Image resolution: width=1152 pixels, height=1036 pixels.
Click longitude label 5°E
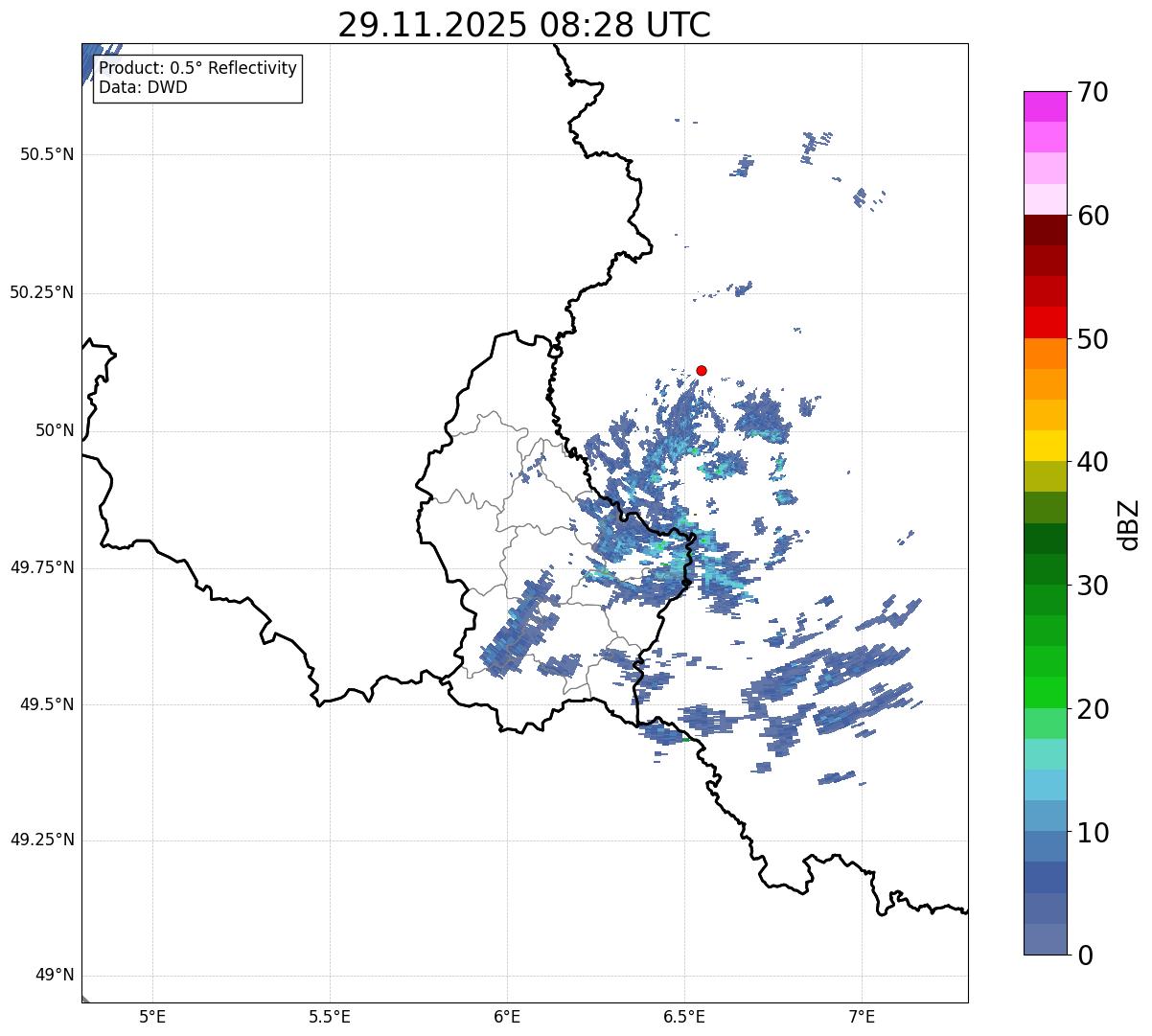(x=152, y=1016)
